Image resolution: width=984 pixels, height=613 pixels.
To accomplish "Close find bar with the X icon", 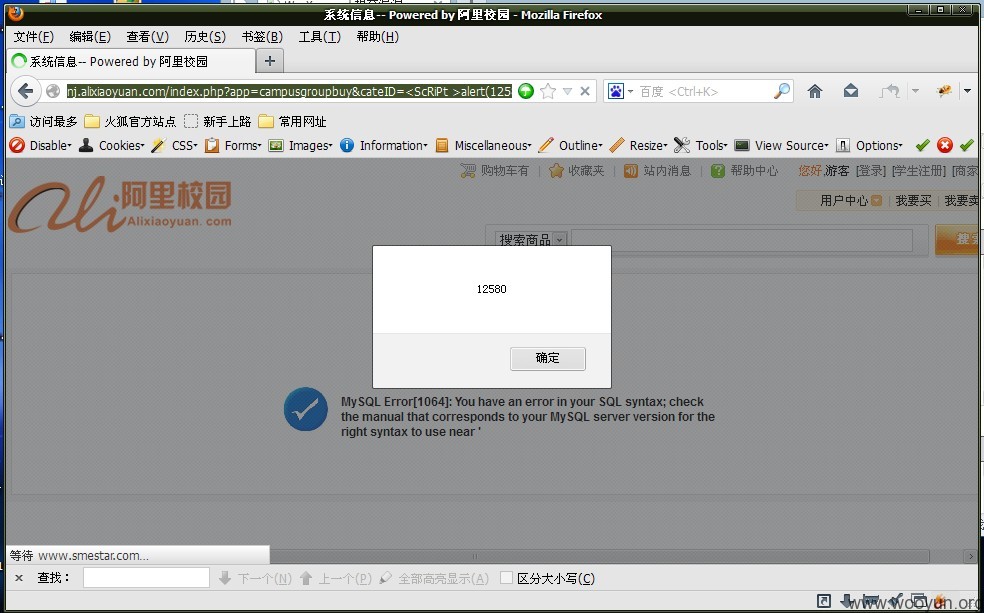I will pyautogui.click(x=19, y=578).
